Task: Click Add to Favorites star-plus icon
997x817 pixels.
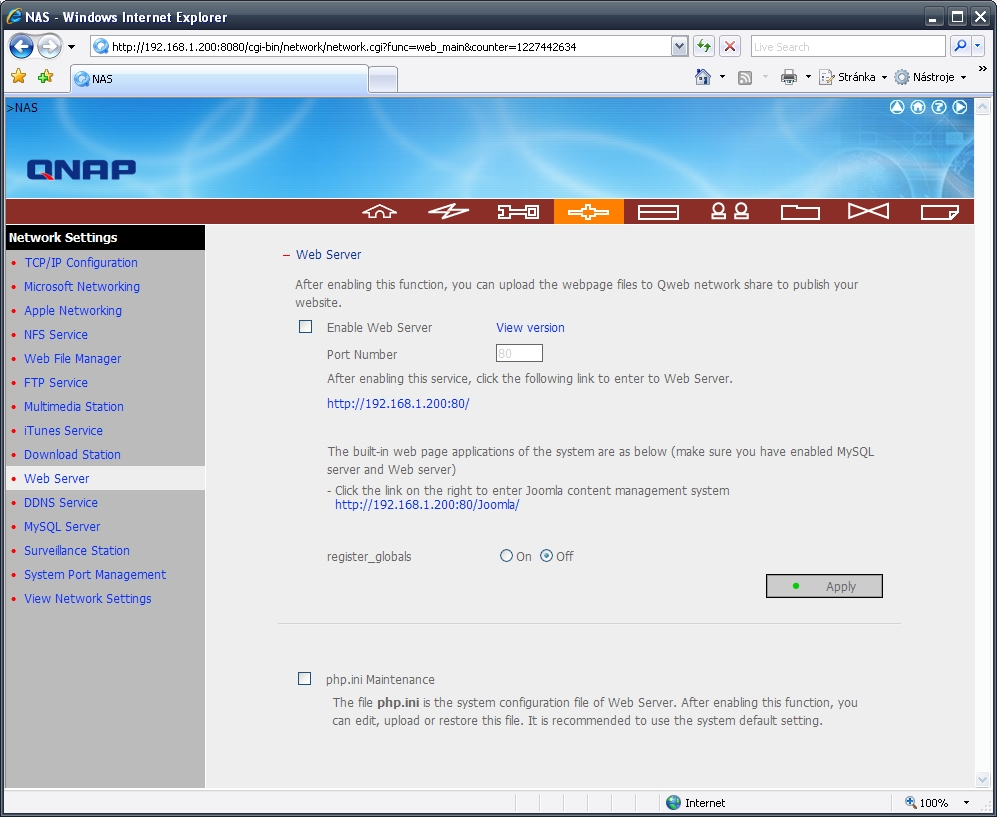Action: (46, 77)
